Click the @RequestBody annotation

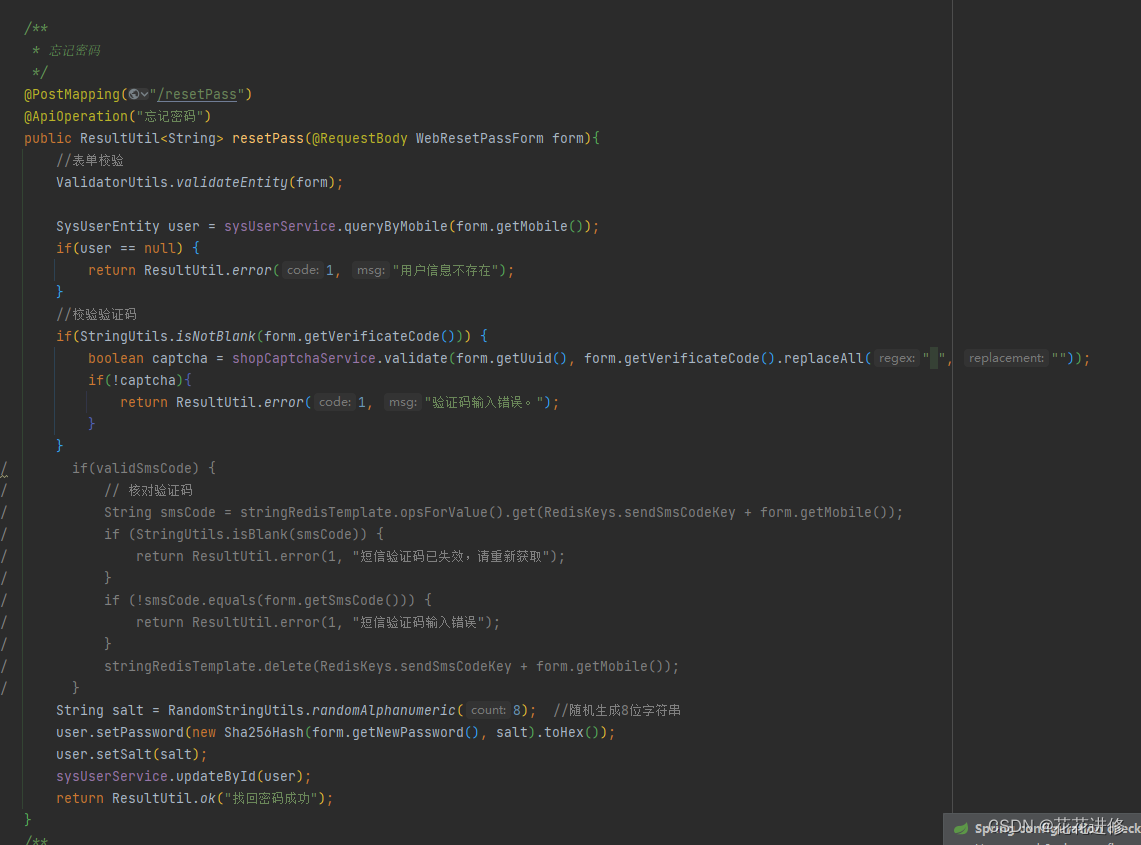coord(359,138)
